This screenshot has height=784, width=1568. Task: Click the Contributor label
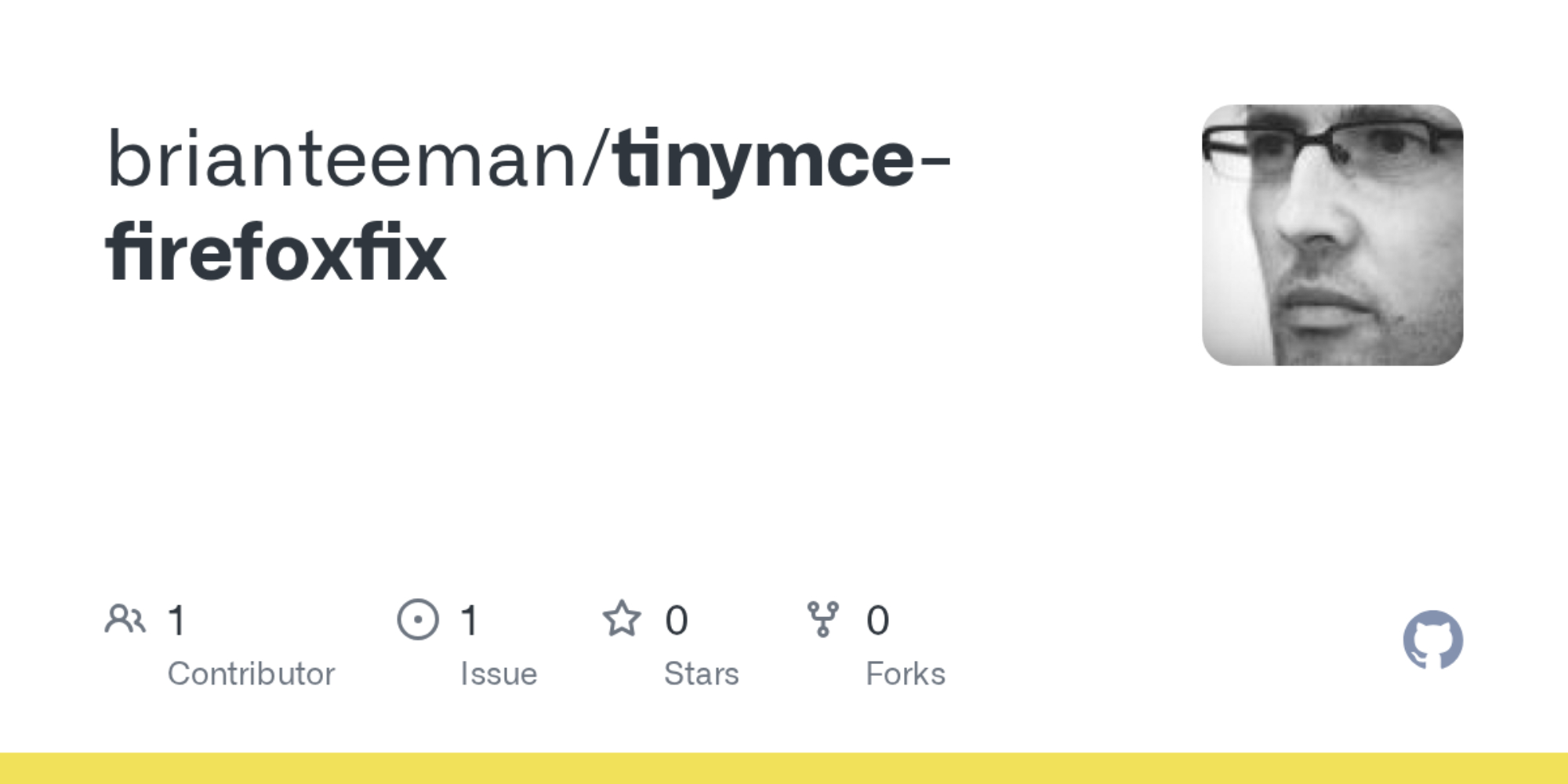251,674
